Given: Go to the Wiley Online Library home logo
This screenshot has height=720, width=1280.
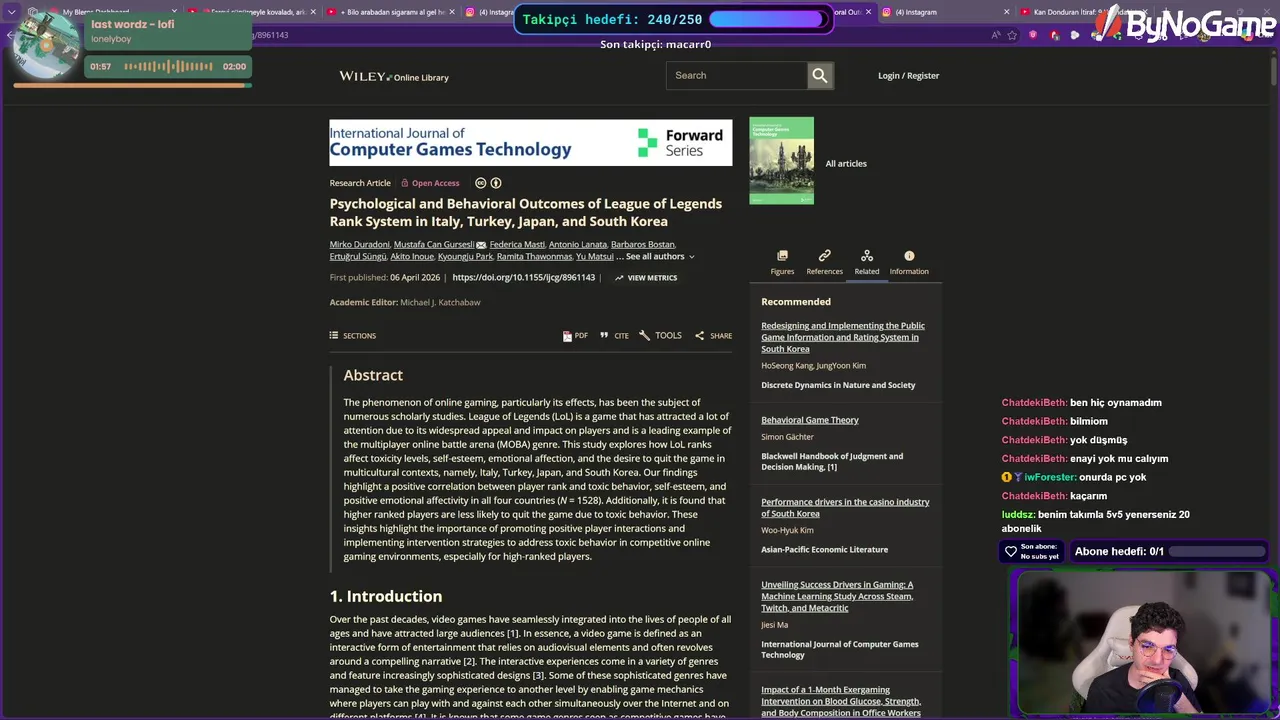Looking at the screenshot, I should coord(394,76).
